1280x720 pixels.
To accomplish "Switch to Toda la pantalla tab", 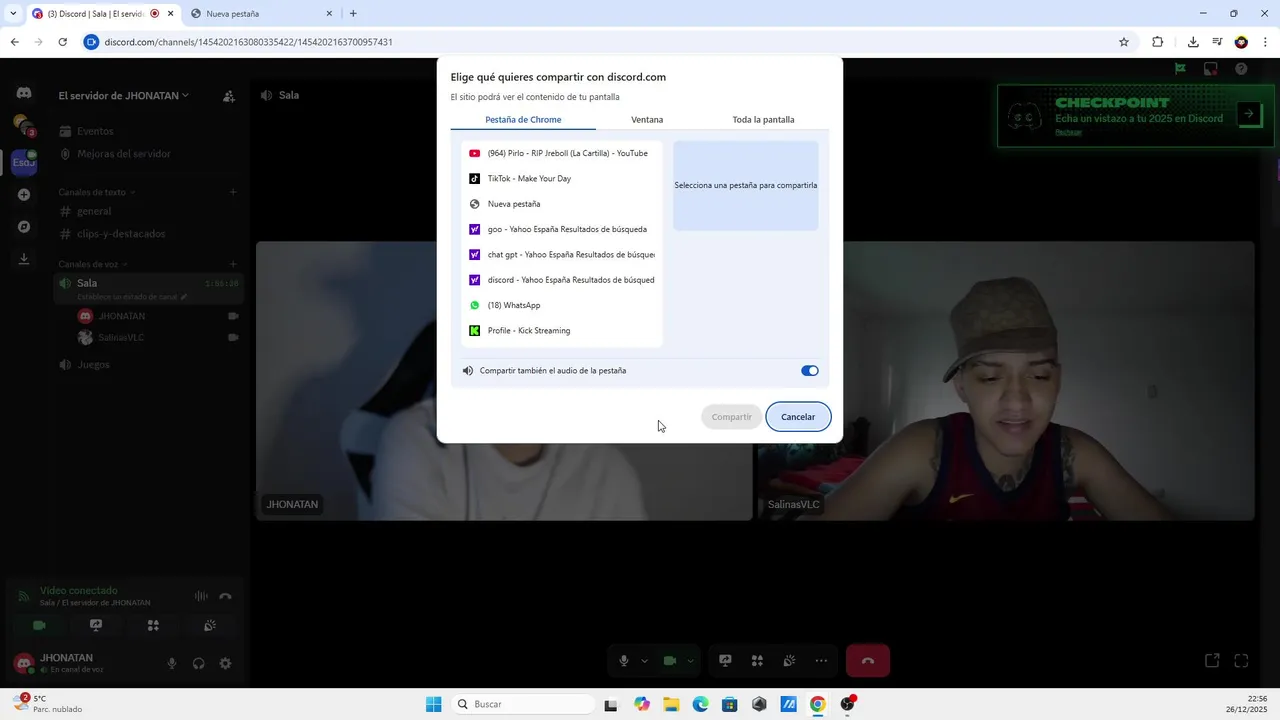I will [763, 120].
